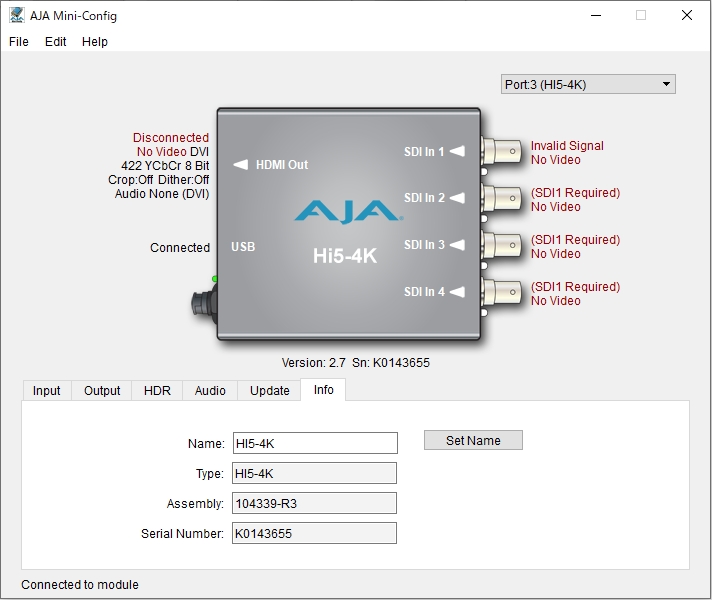Screen dimensions: 712x600
Task: Select the HDR tab
Action: [x=157, y=391]
